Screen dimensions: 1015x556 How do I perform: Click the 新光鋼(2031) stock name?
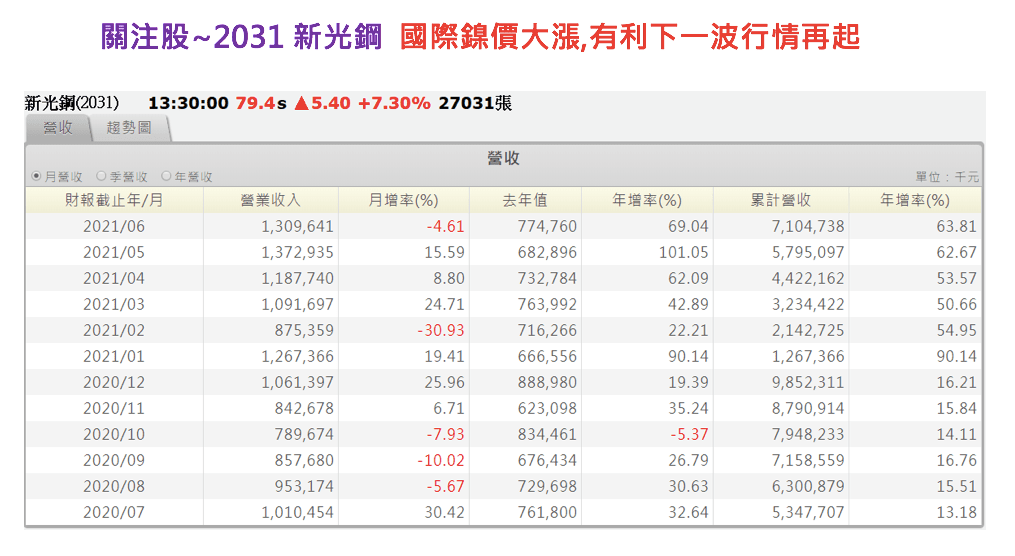[72, 103]
